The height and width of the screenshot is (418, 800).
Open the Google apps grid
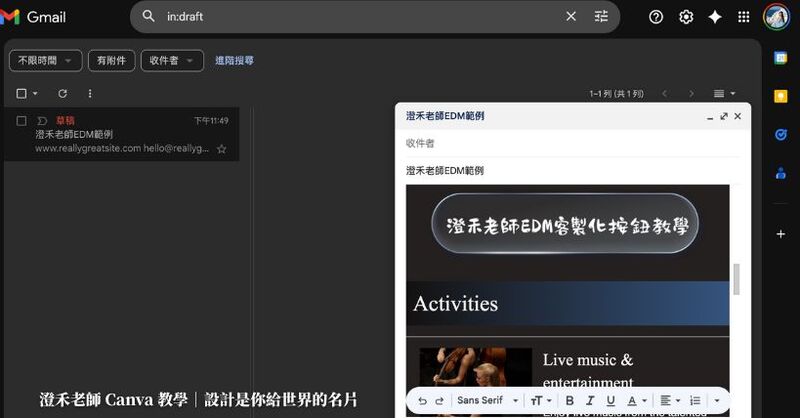744,17
